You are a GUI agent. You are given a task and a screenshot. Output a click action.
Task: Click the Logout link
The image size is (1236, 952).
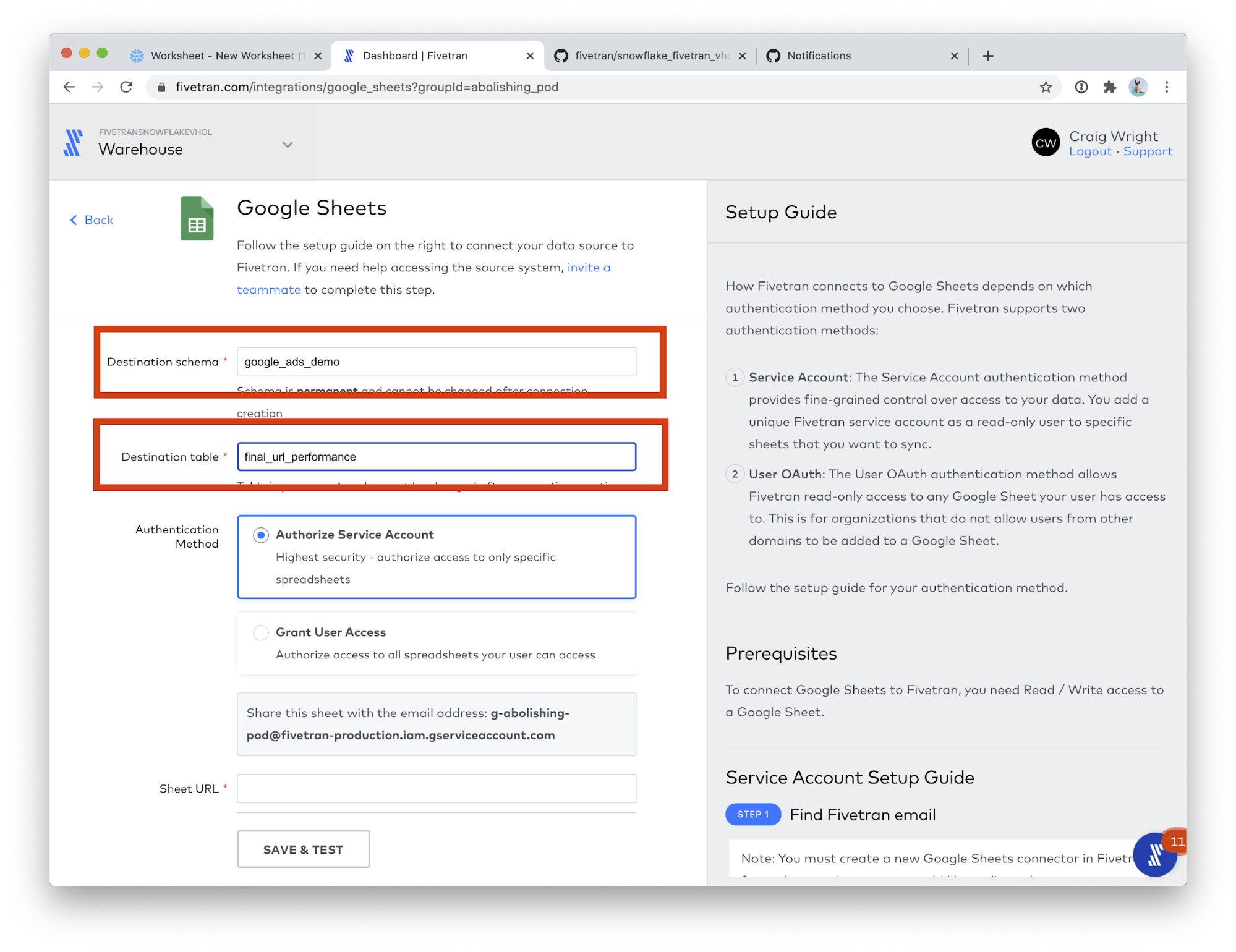(x=1090, y=151)
